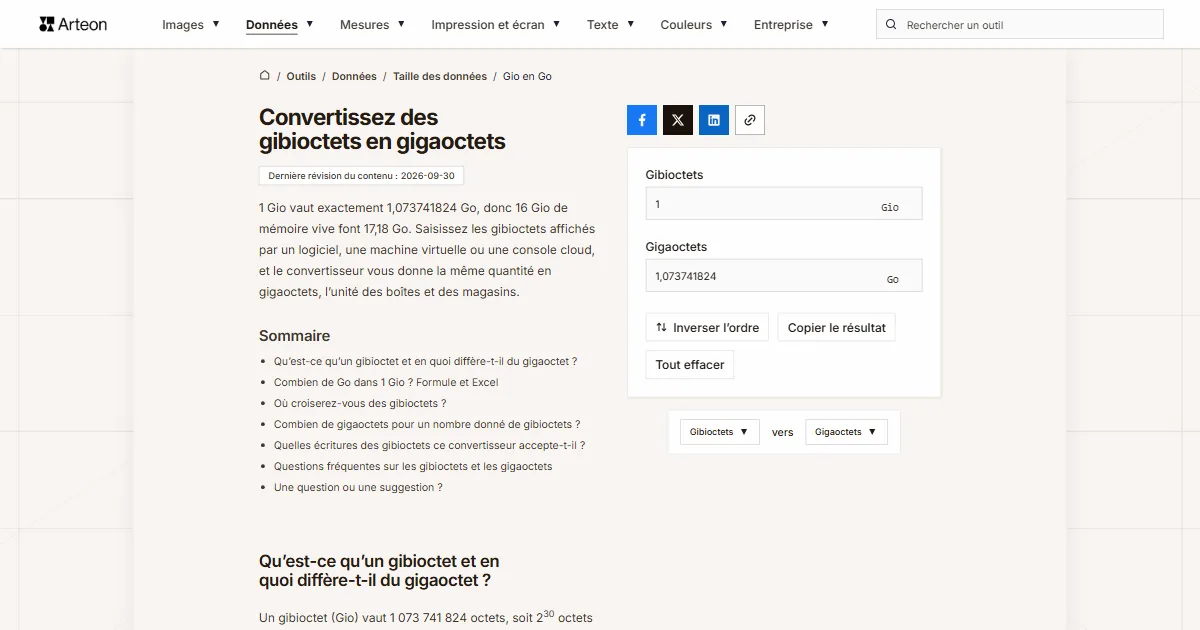
Task: Click Tout effacer button
Action: coord(690,365)
